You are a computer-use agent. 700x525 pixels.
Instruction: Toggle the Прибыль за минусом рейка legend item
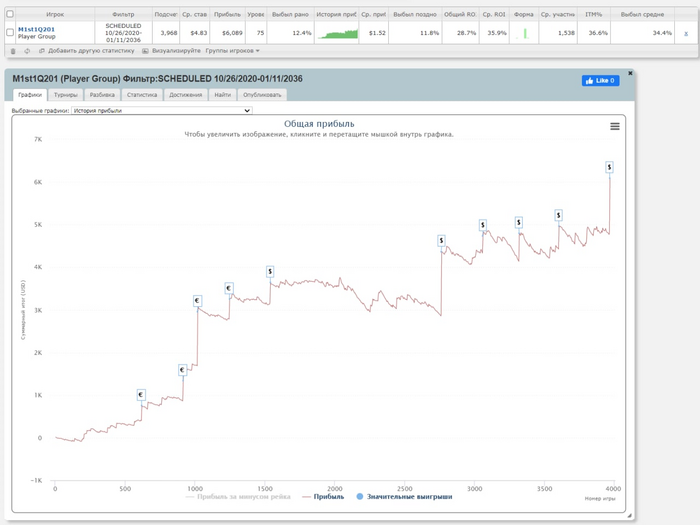pyautogui.click(x=238, y=496)
